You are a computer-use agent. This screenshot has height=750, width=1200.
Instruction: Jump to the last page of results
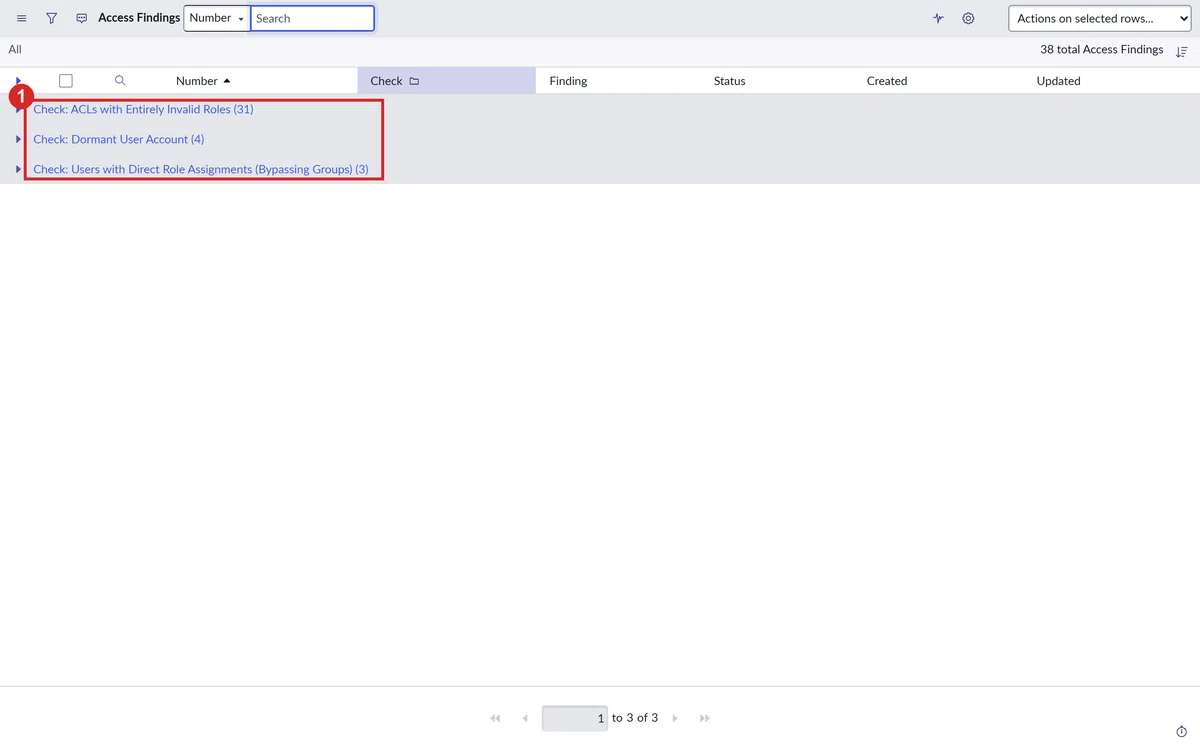click(x=705, y=718)
